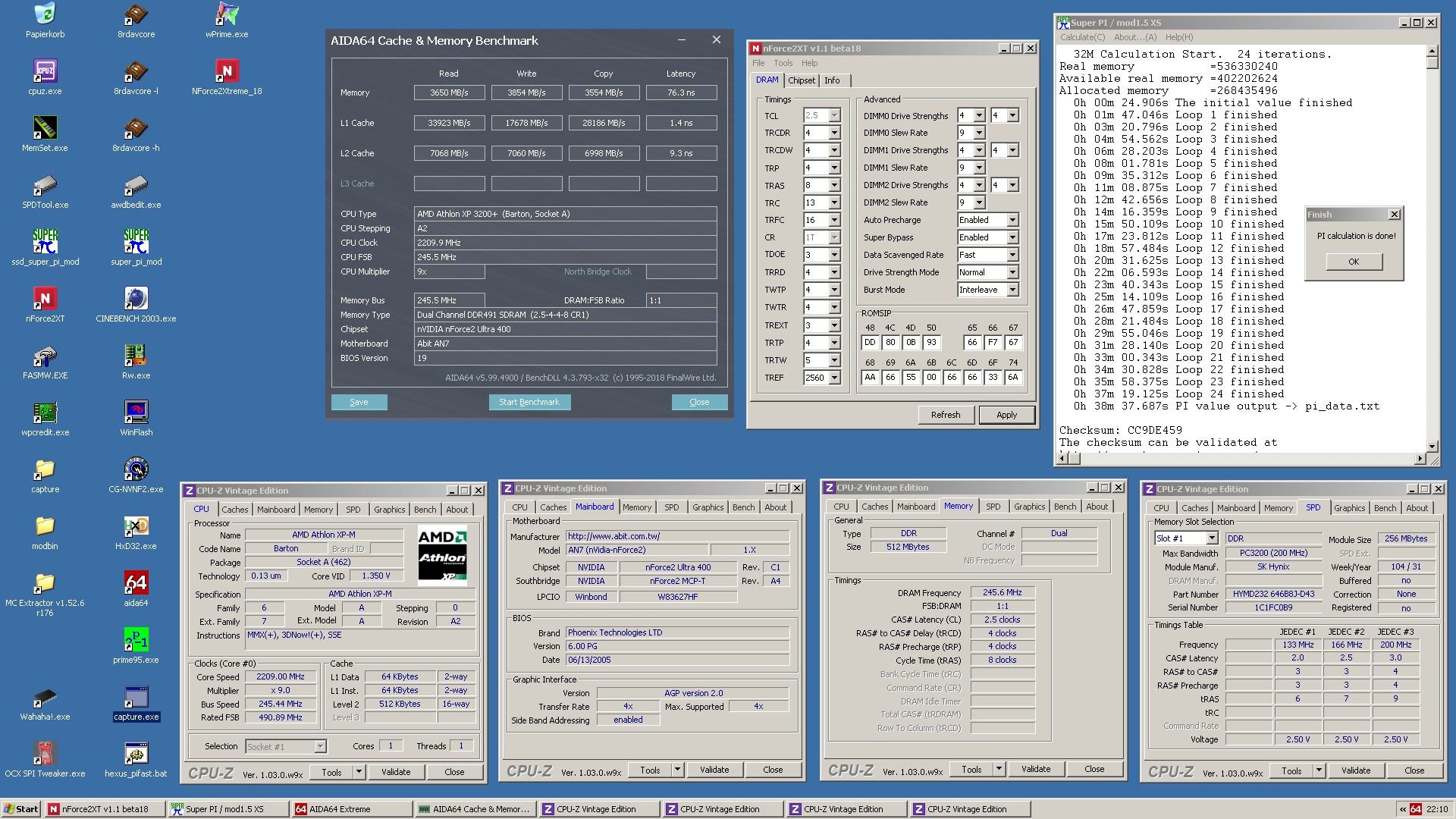Click Refresh in nForce2XT

tap(945, 415)
